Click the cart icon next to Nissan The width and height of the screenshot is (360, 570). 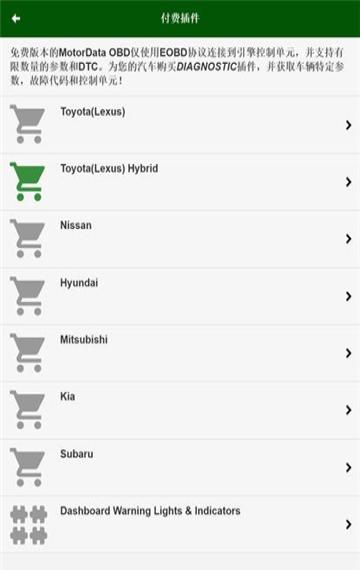[x=28, y=238]
